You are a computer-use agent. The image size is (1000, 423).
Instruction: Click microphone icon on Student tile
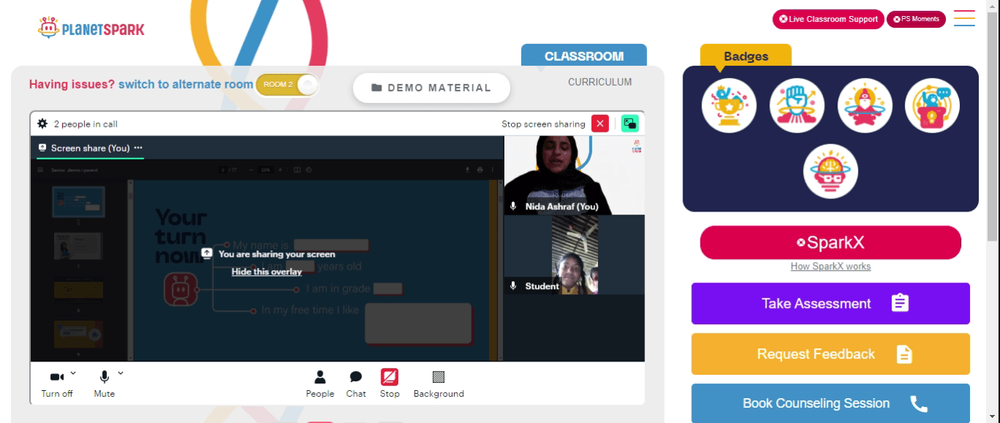513,286
